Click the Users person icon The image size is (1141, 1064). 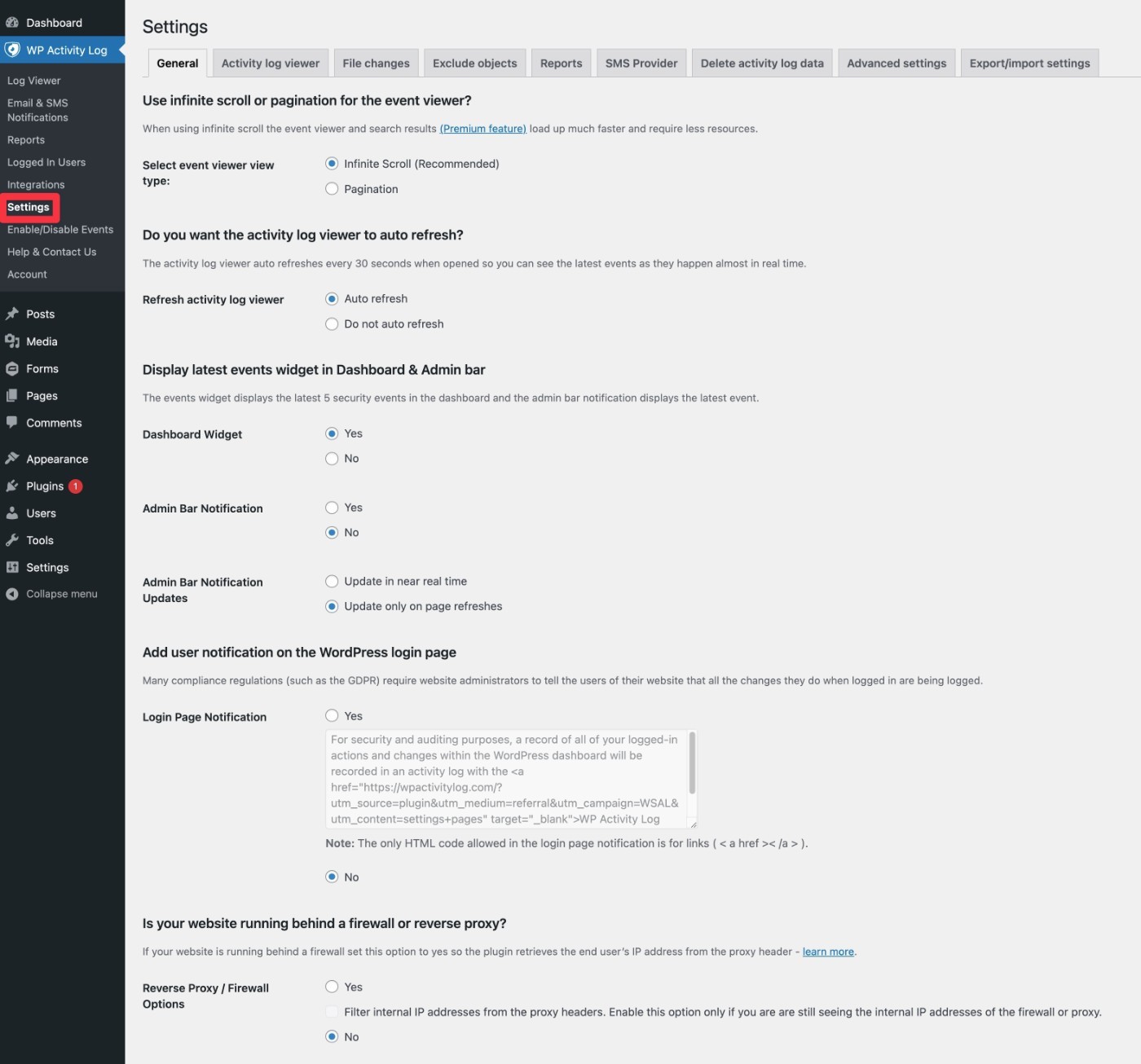click(x=12, y=513)
